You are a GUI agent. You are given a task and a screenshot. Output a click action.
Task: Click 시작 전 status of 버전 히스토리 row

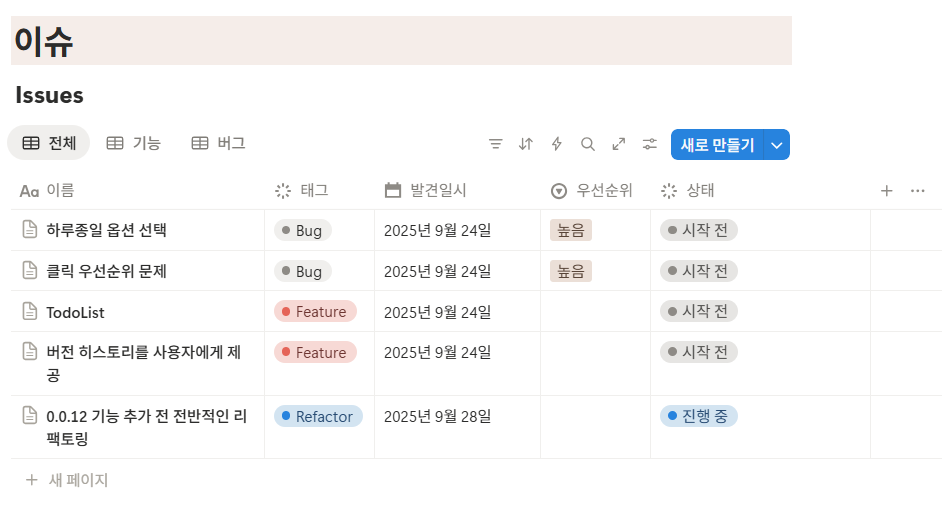pyautogui.click(x=699, y=352)
